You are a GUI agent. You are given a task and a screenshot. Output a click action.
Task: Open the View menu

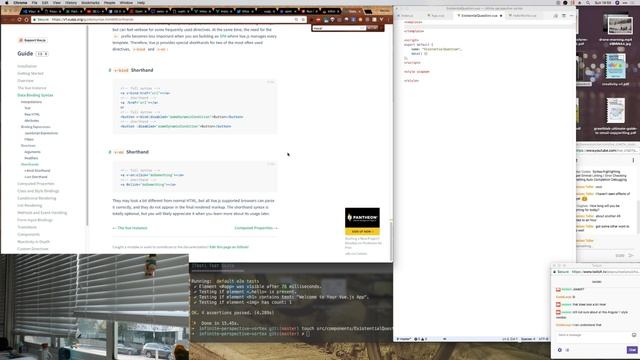[57, 2]
